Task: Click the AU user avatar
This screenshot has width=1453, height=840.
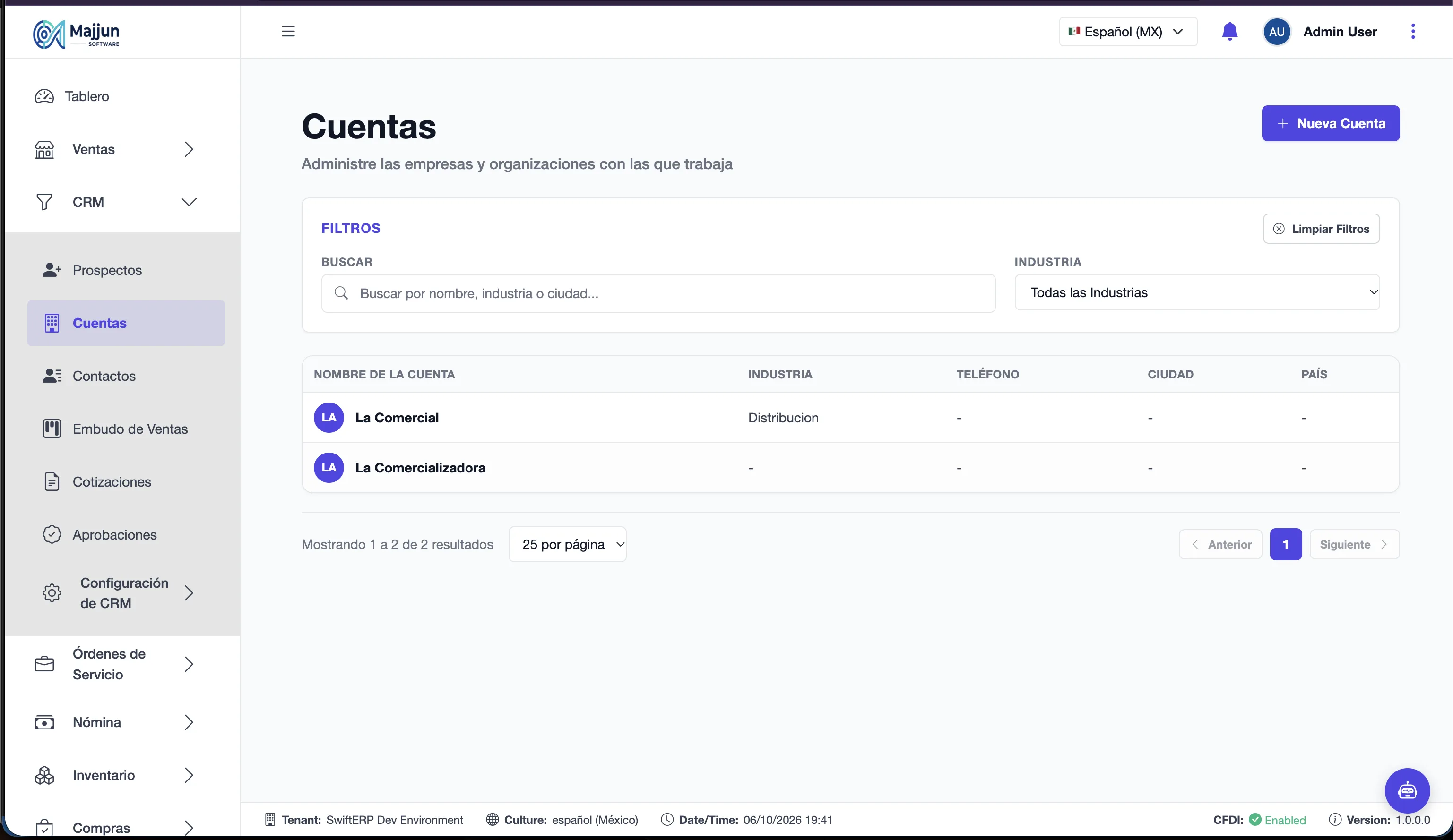Action: point(1277,32)
